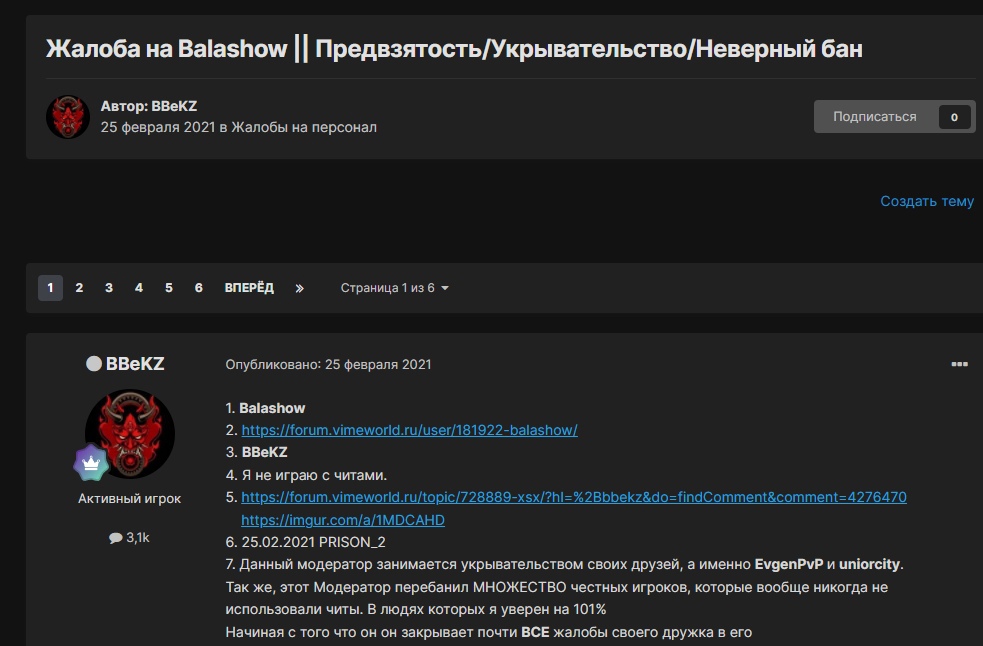Click the 'ВПЕРЁД' next page button
983x646 pixels.
point(249,288)
